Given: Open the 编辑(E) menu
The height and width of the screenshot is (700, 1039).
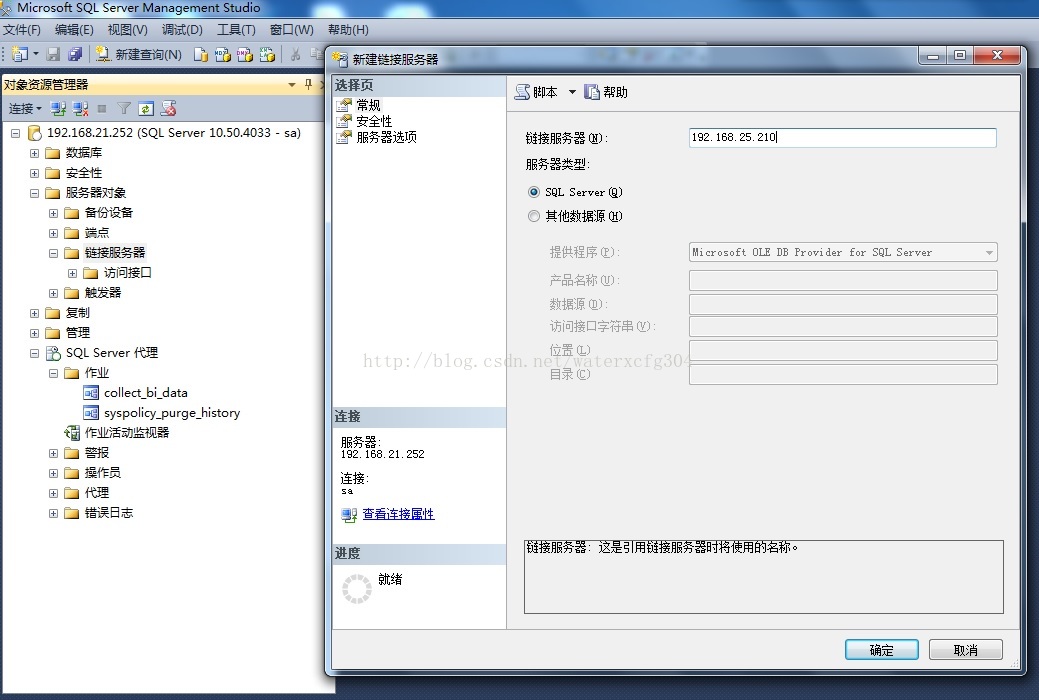Looking at the screenshot, I should 74,30.
